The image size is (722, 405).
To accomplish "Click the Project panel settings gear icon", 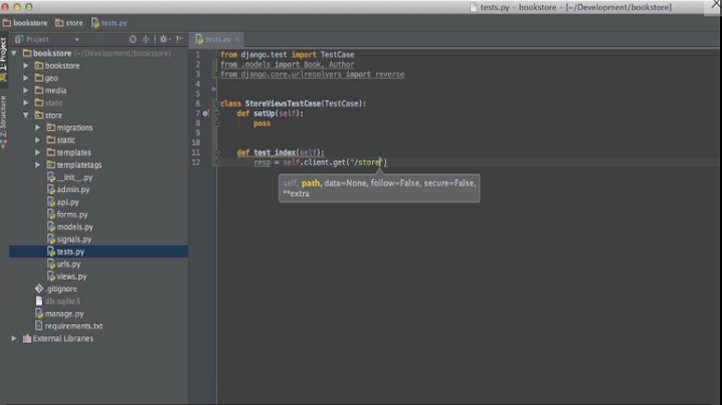I will click(x=164, y=39).
